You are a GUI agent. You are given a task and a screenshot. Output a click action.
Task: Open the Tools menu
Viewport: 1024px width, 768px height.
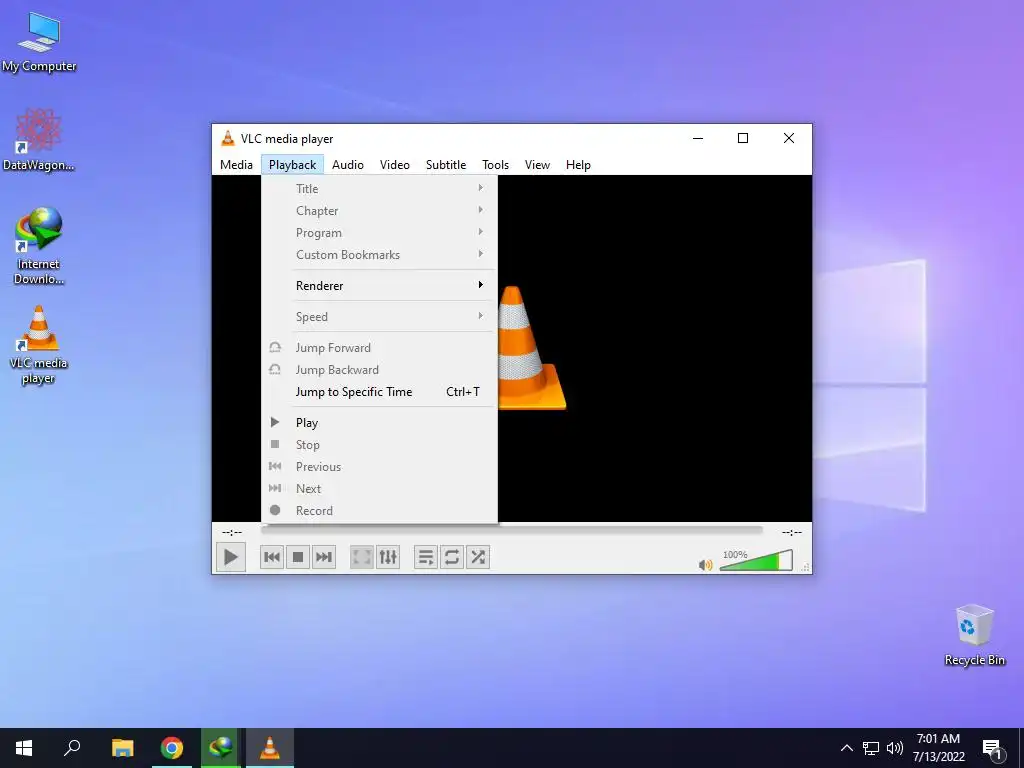click(x=496, y=165)
